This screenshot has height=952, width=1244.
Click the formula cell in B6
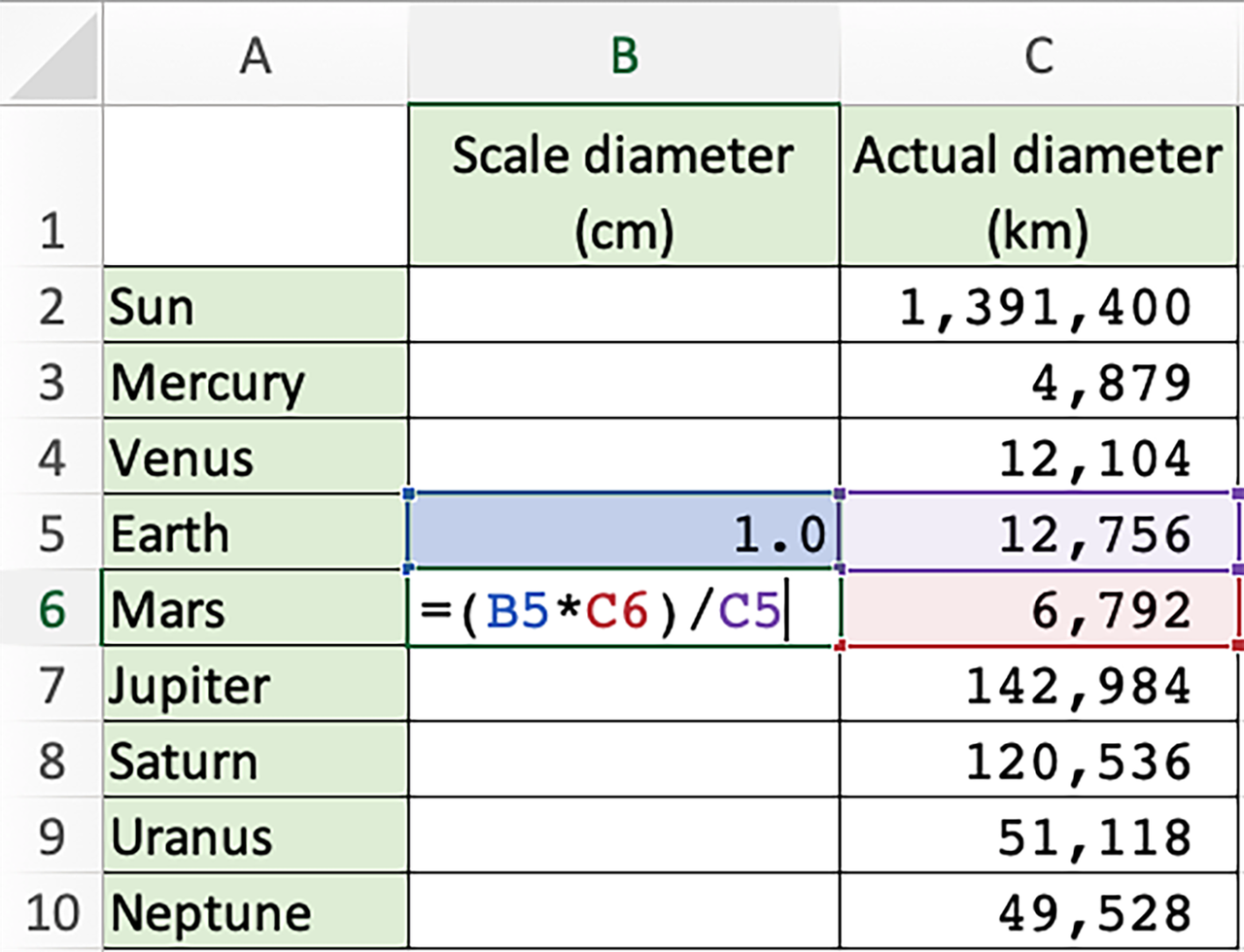pyautogui.click(x=625, y=609)
